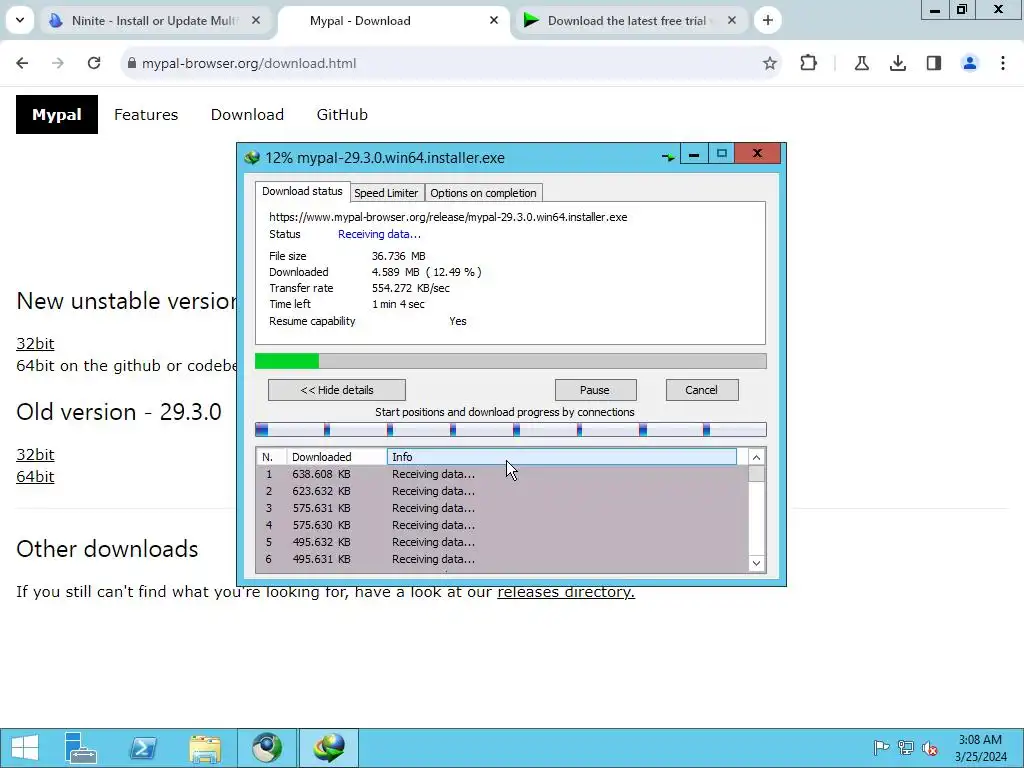Screen dimensions: 1024x768
Task: Select connection row 3 with 575.631 KB
Action: coord(502,508)
